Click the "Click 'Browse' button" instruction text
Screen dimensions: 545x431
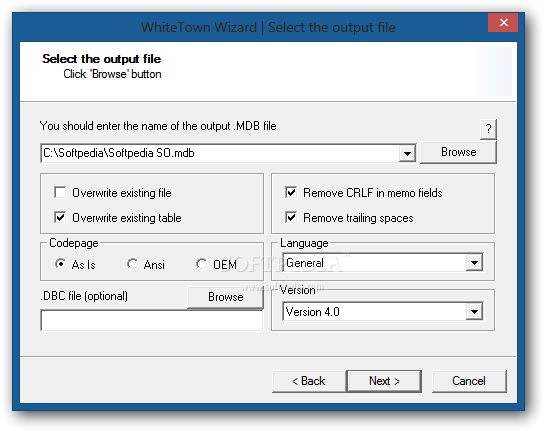[x=112, y=74]
